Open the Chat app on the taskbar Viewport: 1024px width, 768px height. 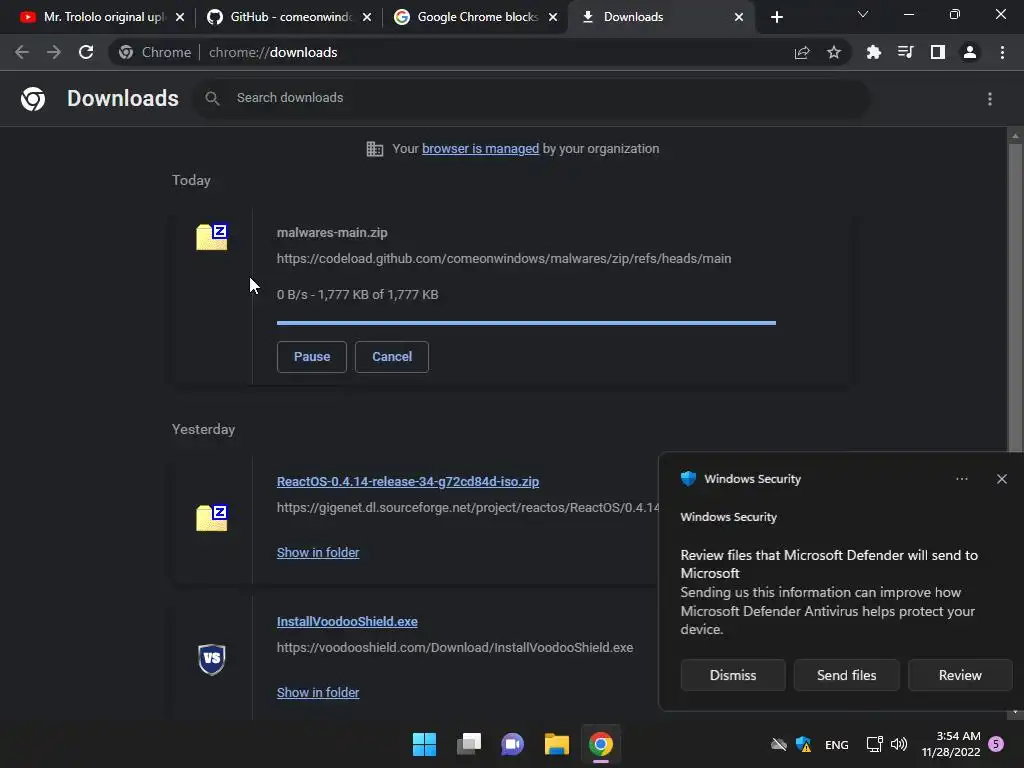(x=513, y=744)
